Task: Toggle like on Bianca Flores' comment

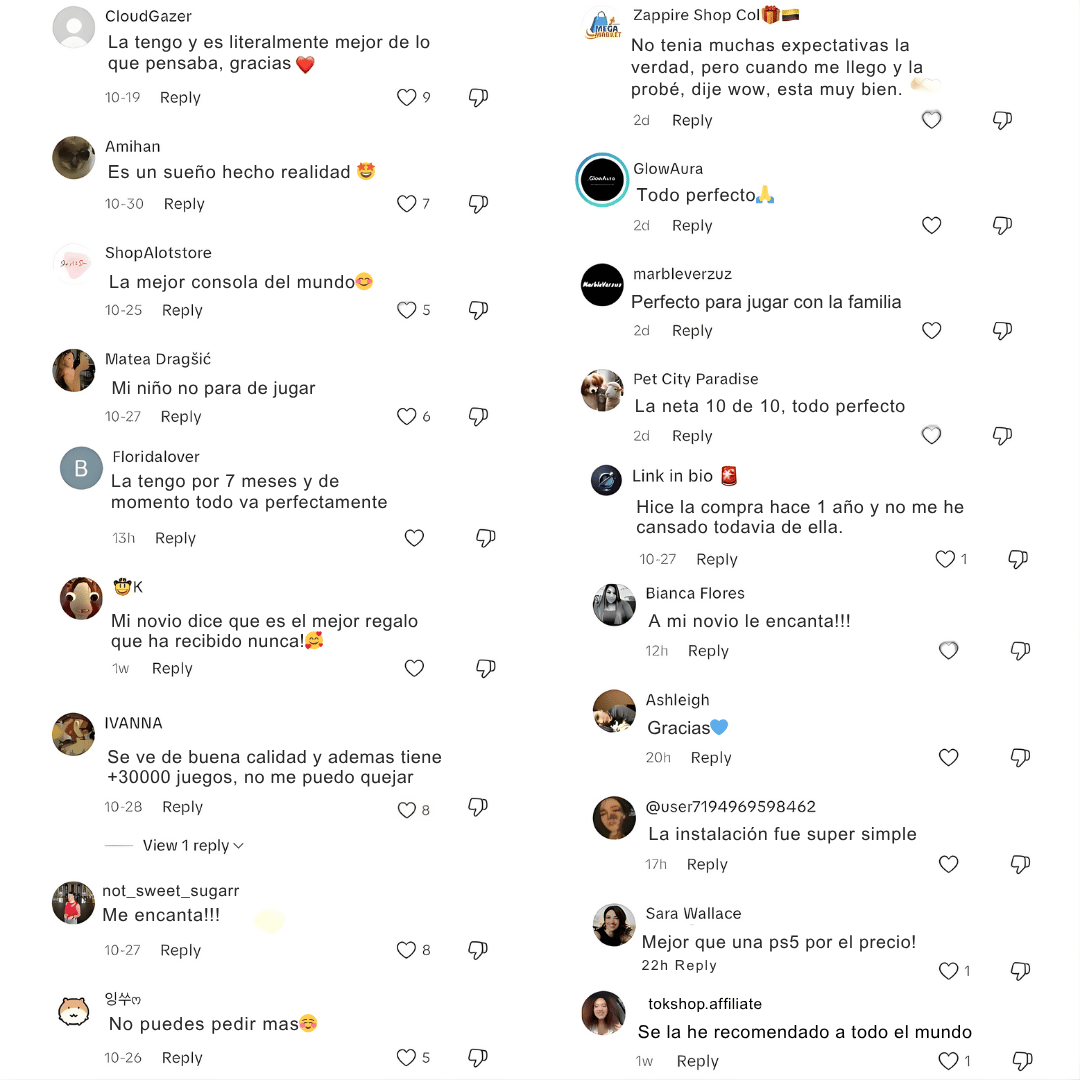Action: pos(949,651)
